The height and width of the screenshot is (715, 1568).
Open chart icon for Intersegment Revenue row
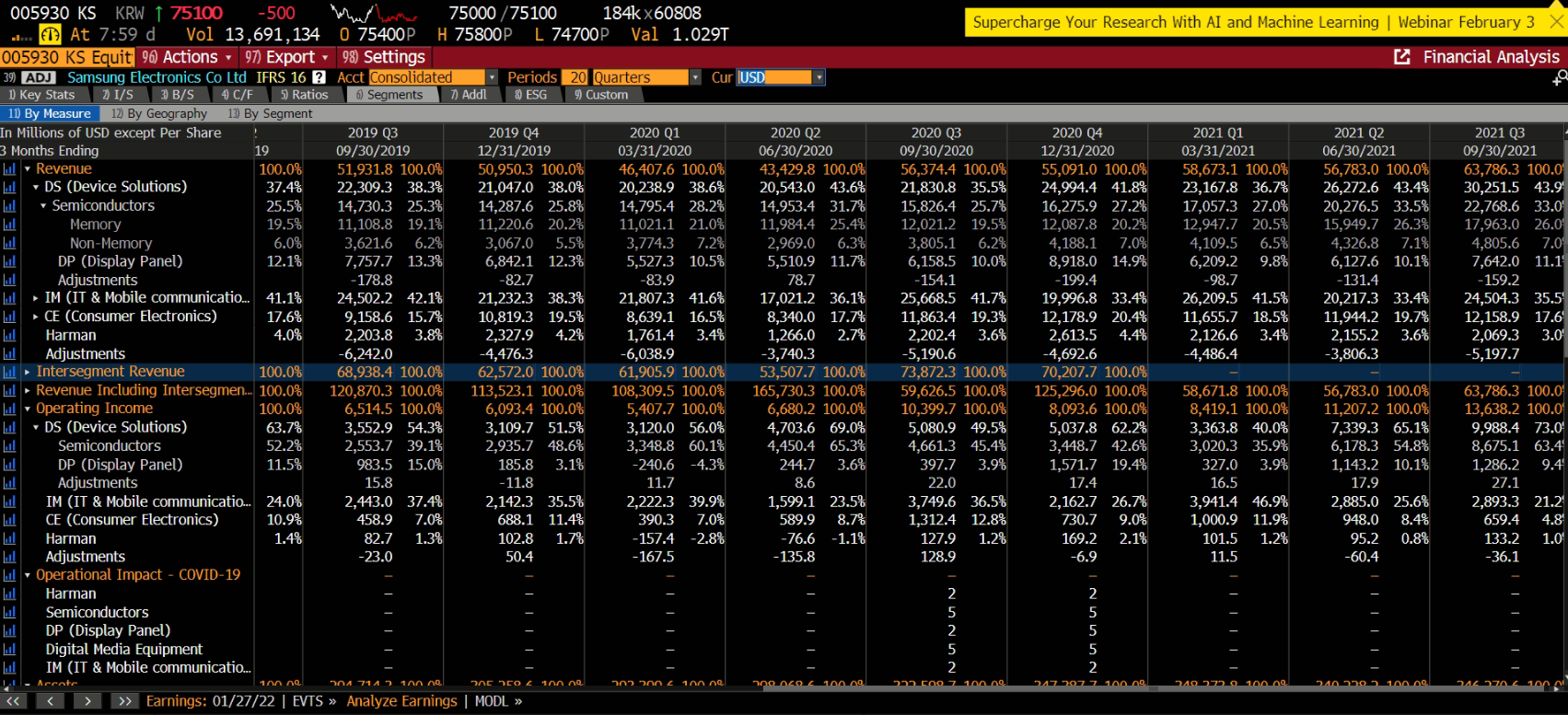9,372
